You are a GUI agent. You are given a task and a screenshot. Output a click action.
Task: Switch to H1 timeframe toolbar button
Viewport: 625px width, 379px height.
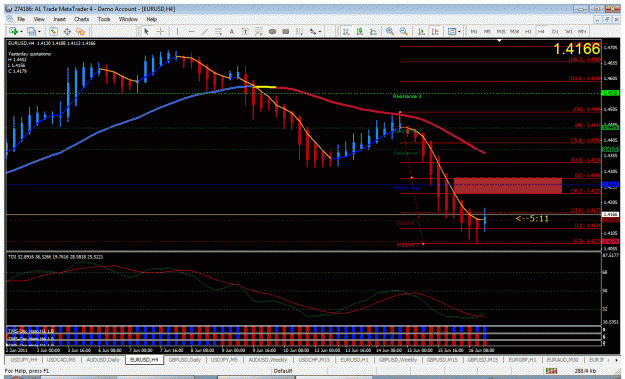528,31
